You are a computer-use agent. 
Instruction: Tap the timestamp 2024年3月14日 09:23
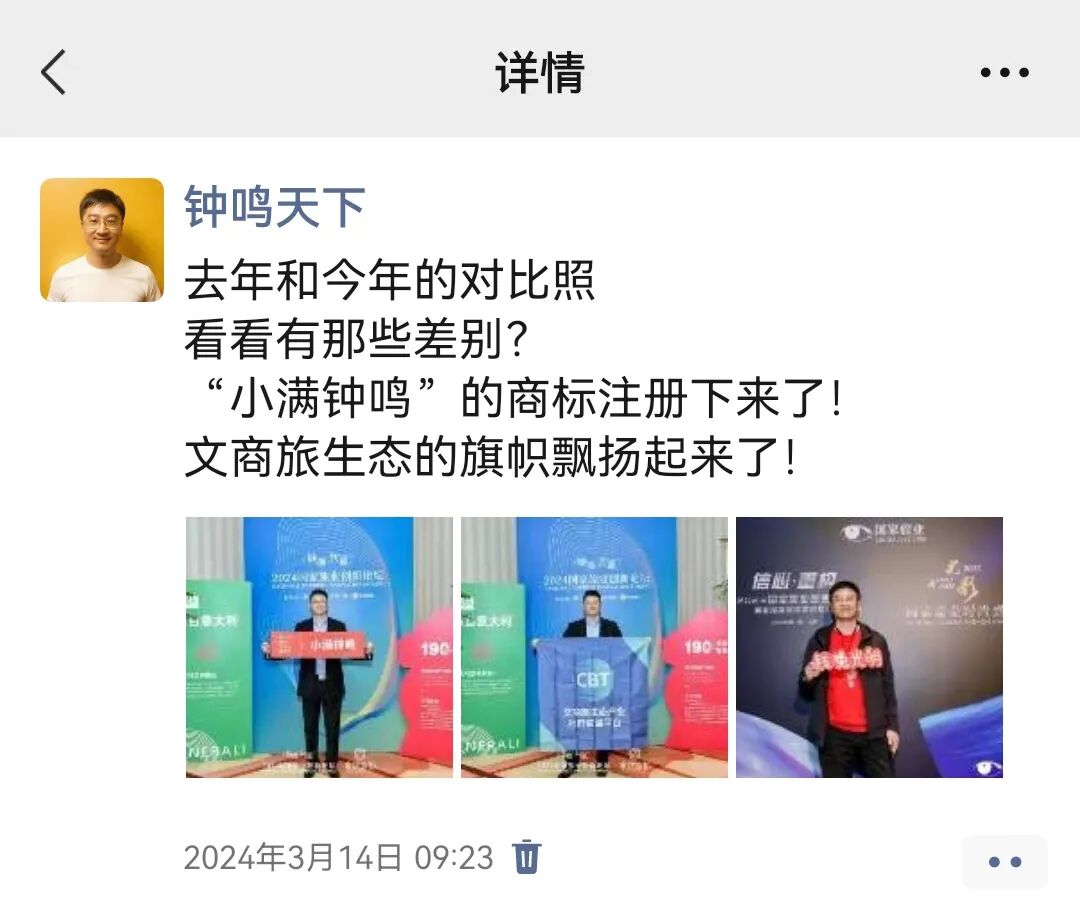339,858
